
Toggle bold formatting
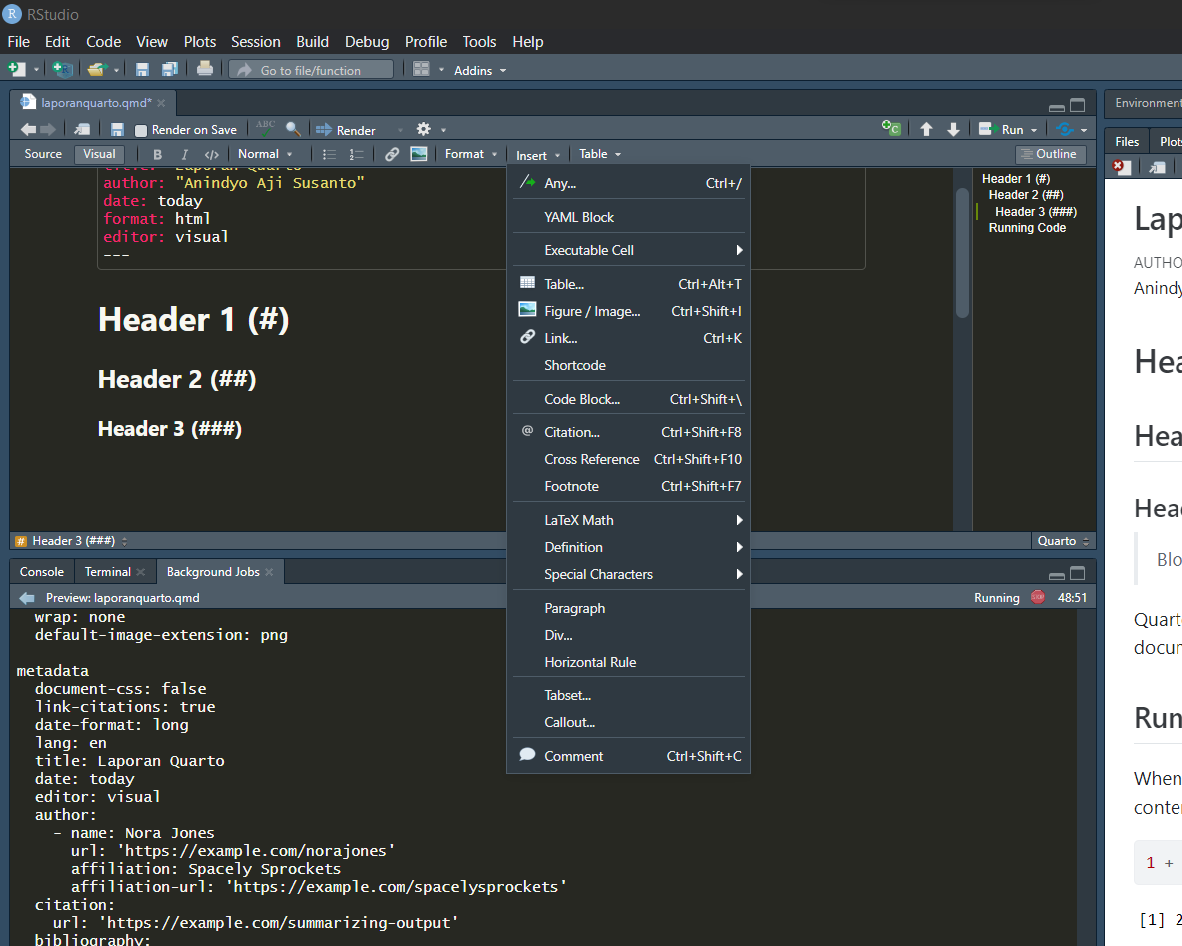point(158,155)
